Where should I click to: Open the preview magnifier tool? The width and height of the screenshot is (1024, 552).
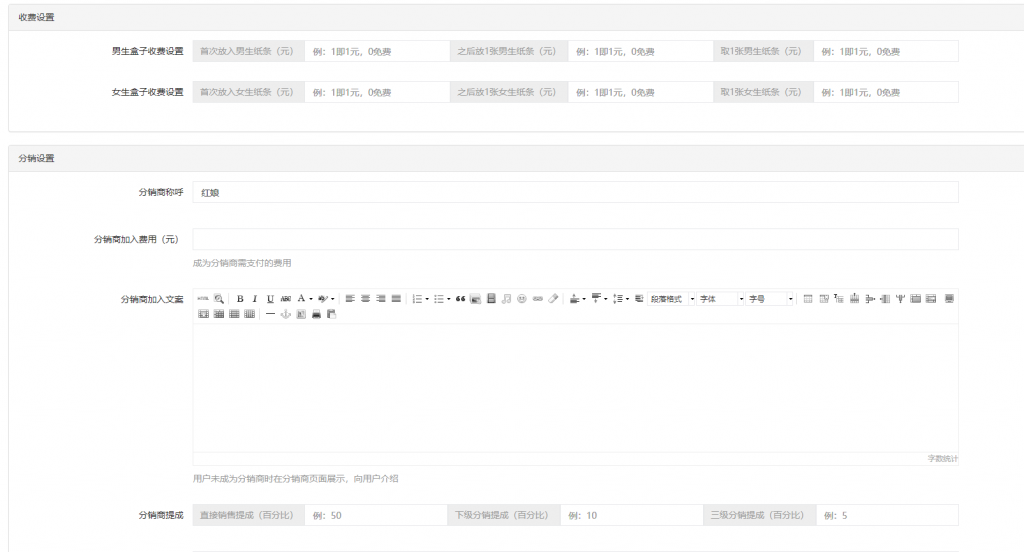click(219, 299)
